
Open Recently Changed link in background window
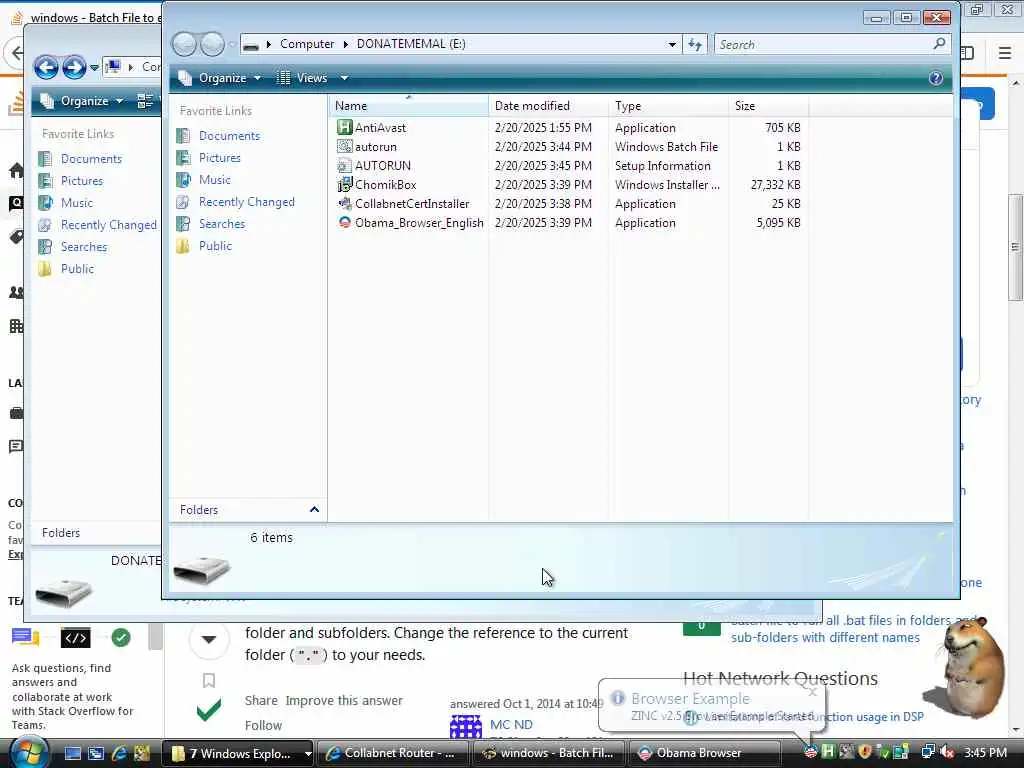tap(108, 225)
